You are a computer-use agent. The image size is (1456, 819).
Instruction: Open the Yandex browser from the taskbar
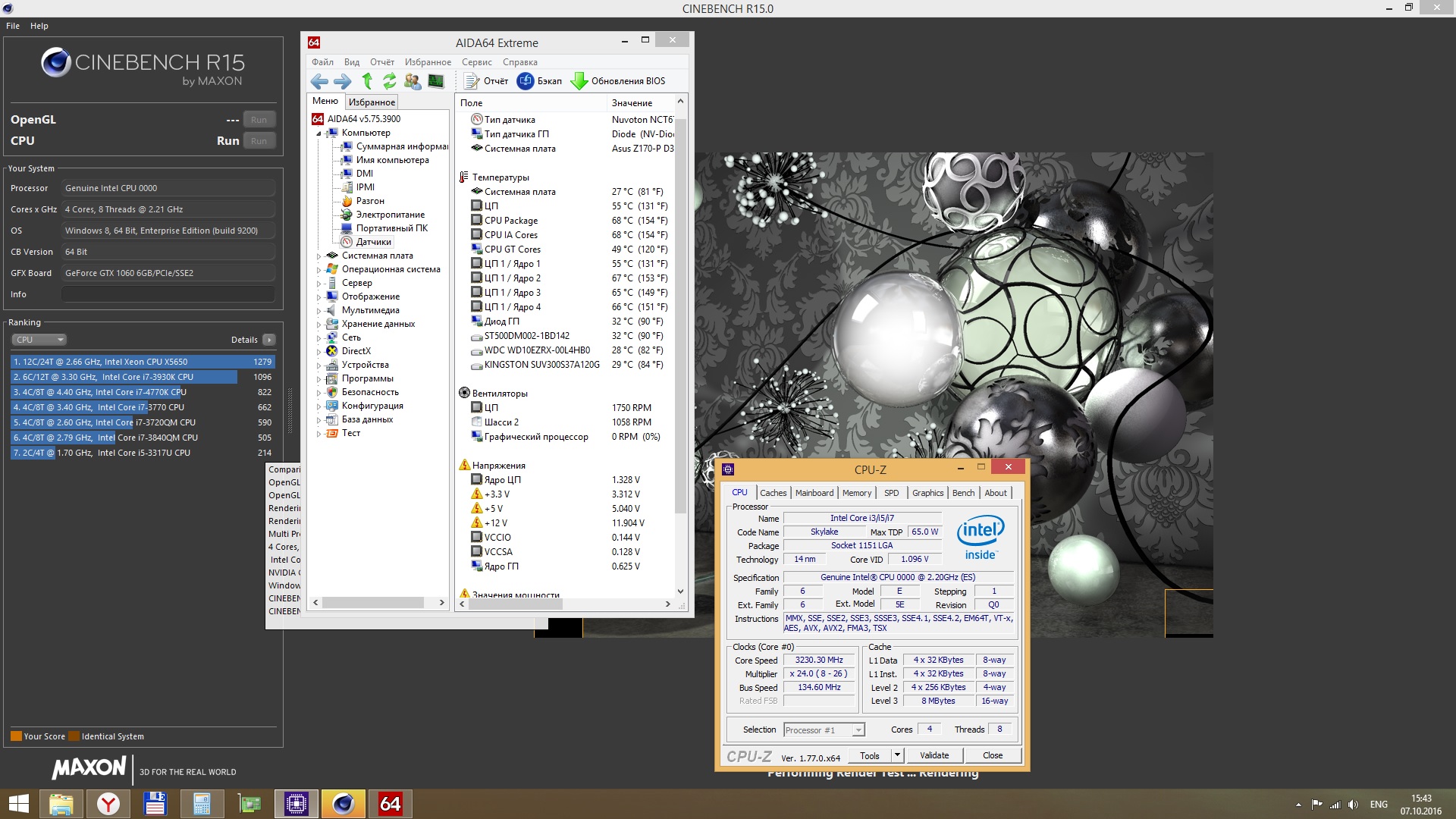click(x=108, y=804)
